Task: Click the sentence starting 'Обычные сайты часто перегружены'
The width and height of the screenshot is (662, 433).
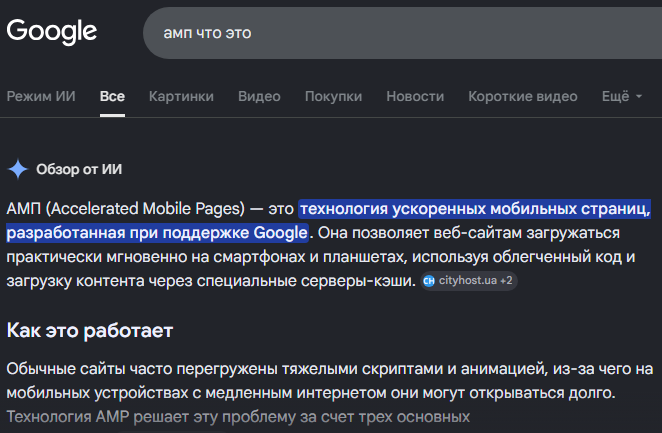Action: [x=330, y=381]
